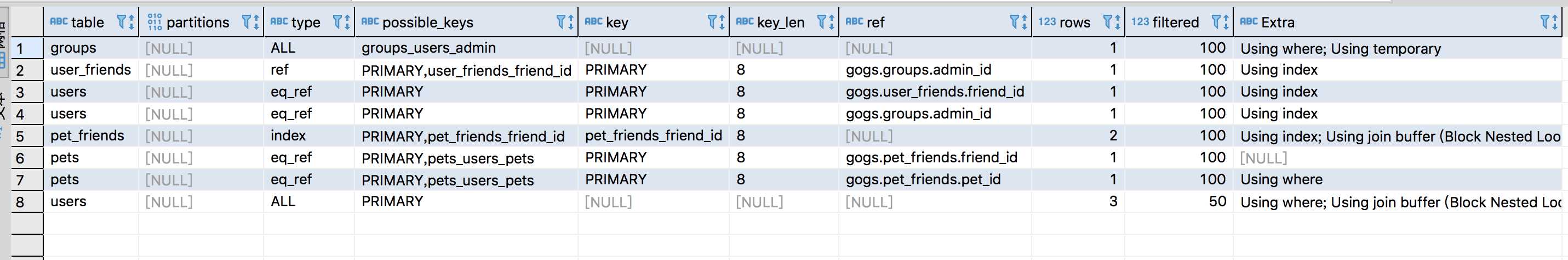Switch to grid view in the side panel
Viewport: 1568px width, 260px height.
(4, 60)
